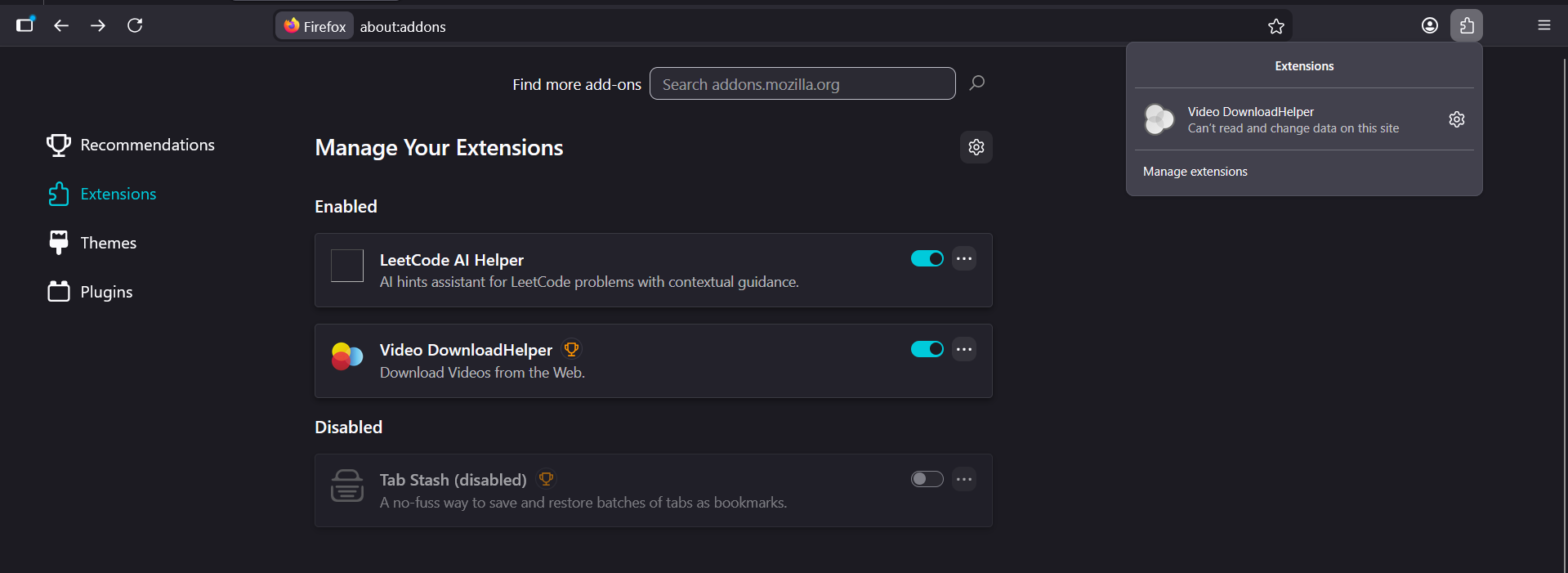Screen dimensions: 1568x573
Task: Open Video DownloadHelper settings gear in popup
Action: tap(1457, 119)
